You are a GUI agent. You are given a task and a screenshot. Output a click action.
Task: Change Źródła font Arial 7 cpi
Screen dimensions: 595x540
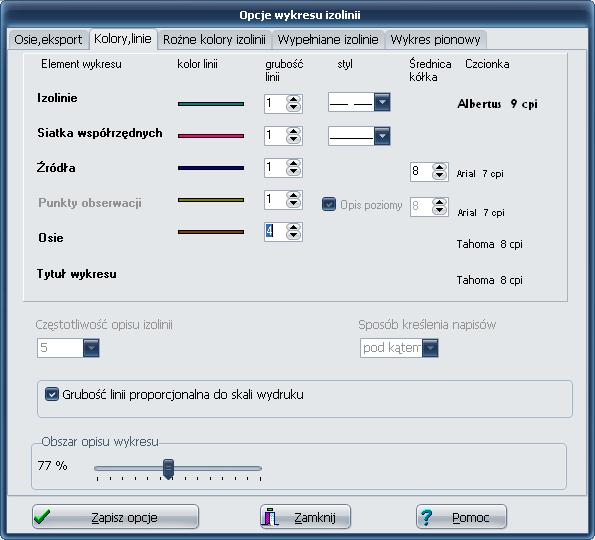480,174
